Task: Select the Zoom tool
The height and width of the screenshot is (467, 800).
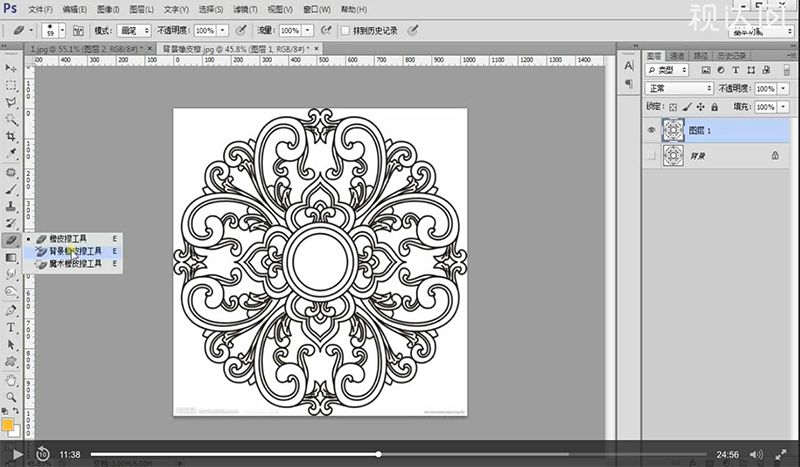Action: (x=11, y=397)
